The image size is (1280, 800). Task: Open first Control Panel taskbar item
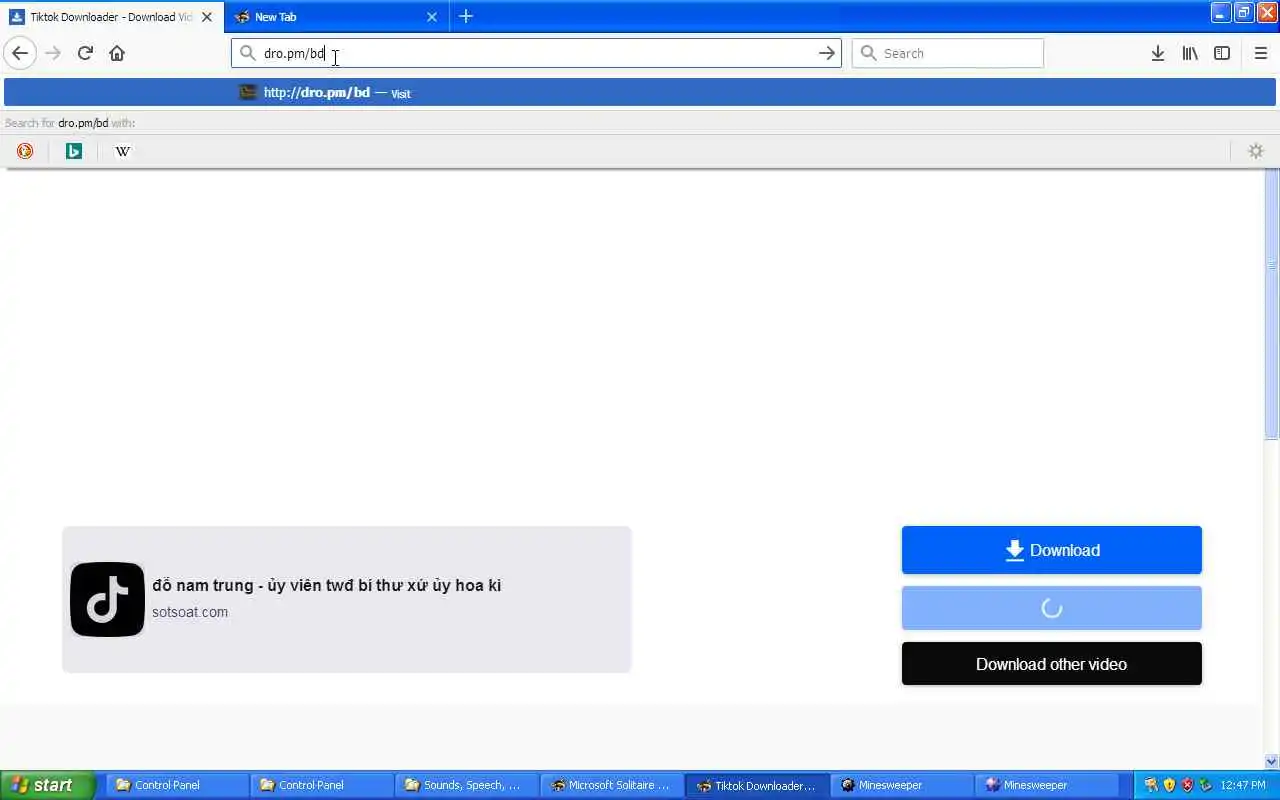(x=178, y=785)
